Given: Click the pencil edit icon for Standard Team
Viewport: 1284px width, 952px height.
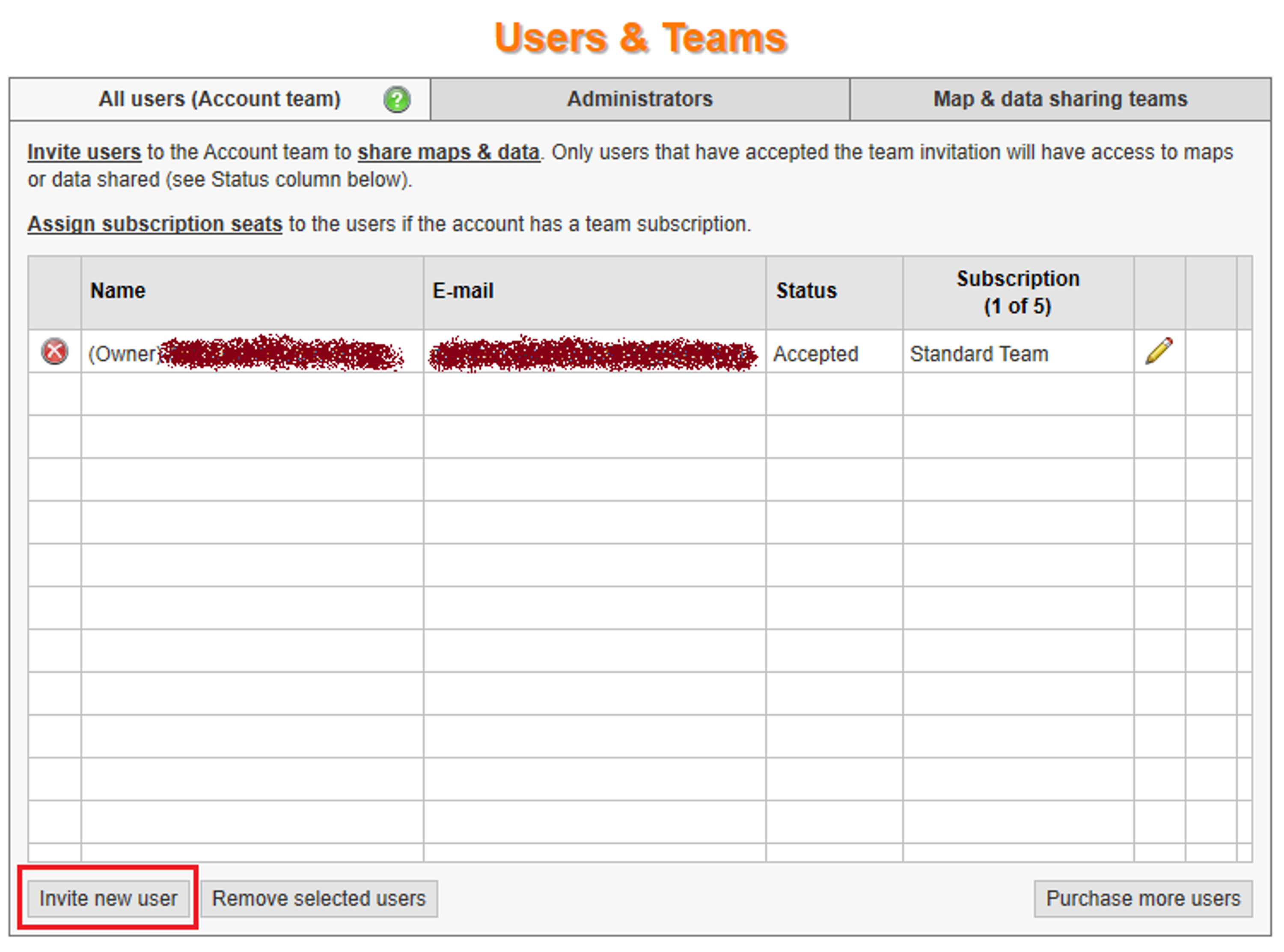Looking at the screenshot, I should (x=1159, y=351).
